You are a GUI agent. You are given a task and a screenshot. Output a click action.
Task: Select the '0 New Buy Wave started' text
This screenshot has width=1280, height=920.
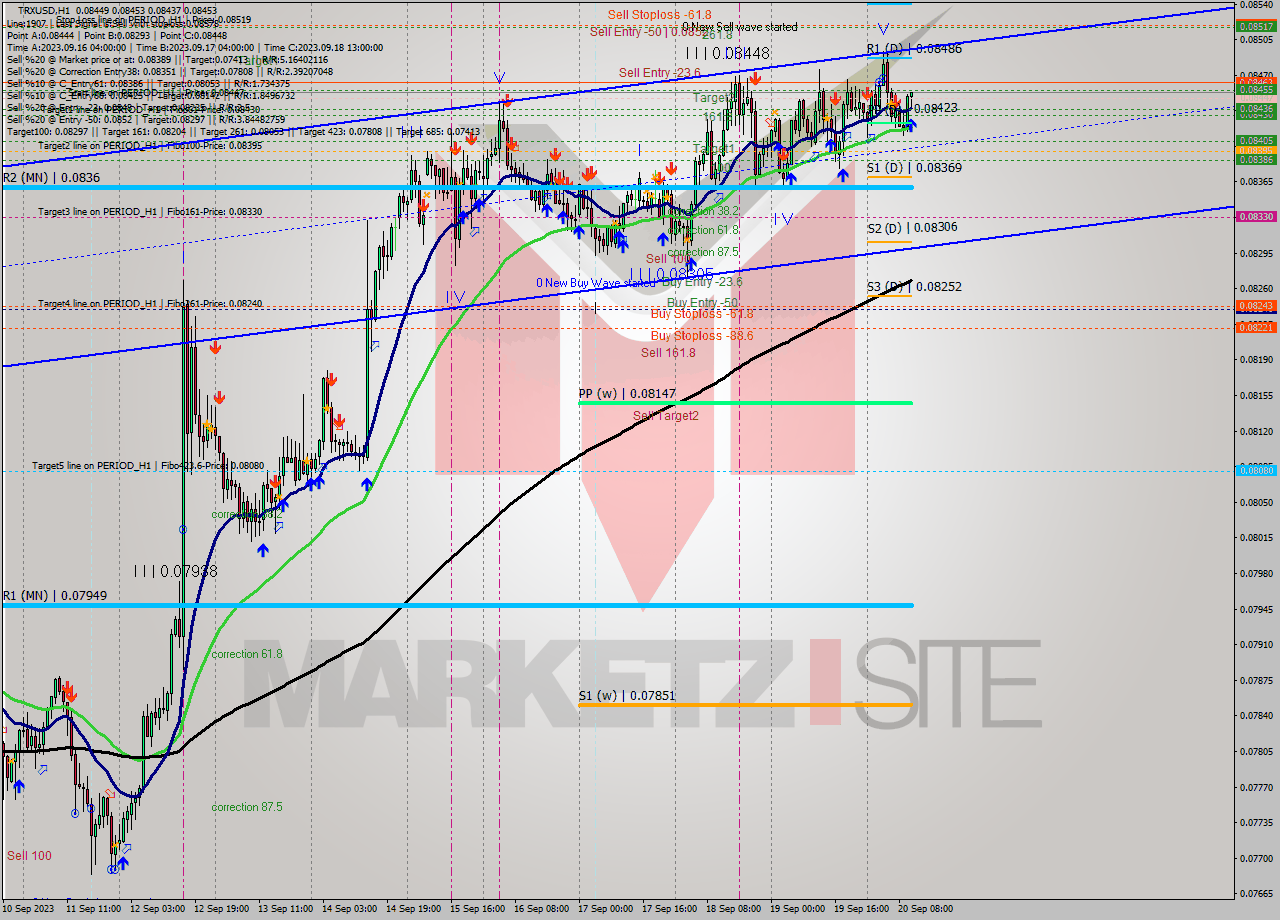596,283
